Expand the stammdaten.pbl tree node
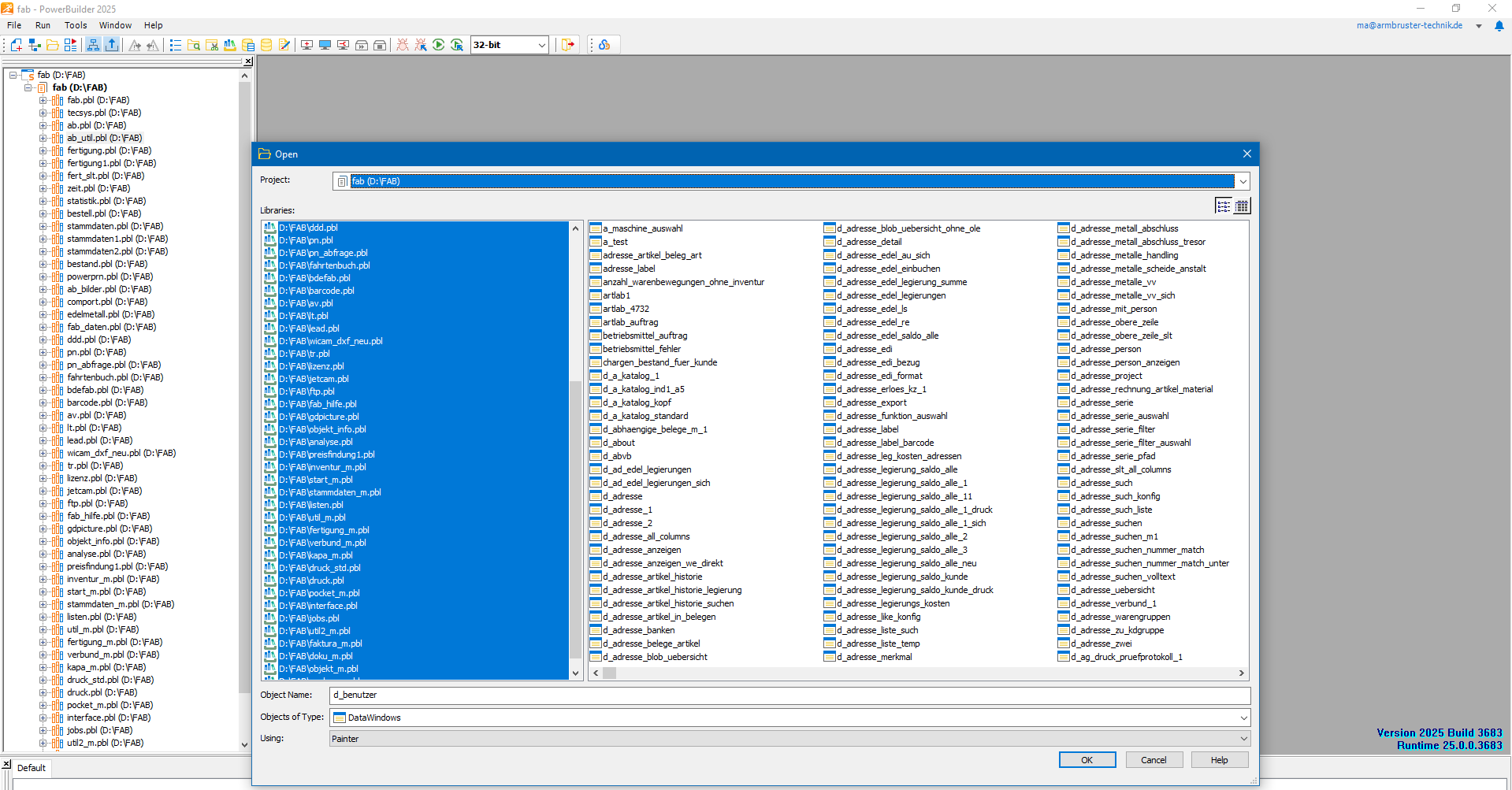Viewport: 1512px width, 790px height. 43,226
